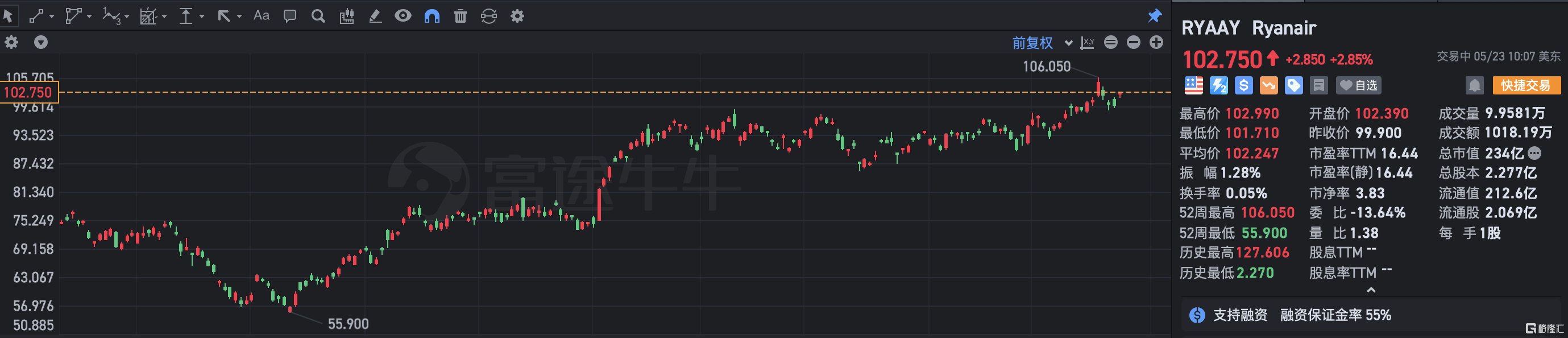
Task: Open the 前复权 adjustment dropdown
Action: (1042, 43)
